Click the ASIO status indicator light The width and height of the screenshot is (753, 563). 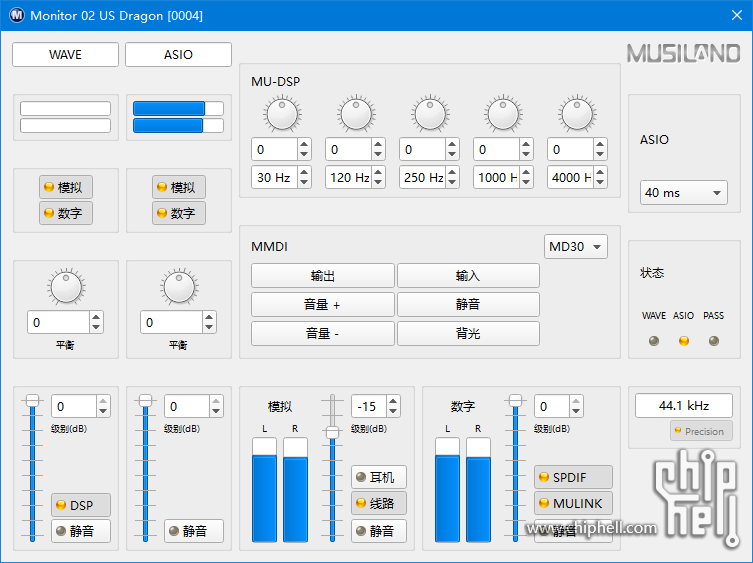683,341
